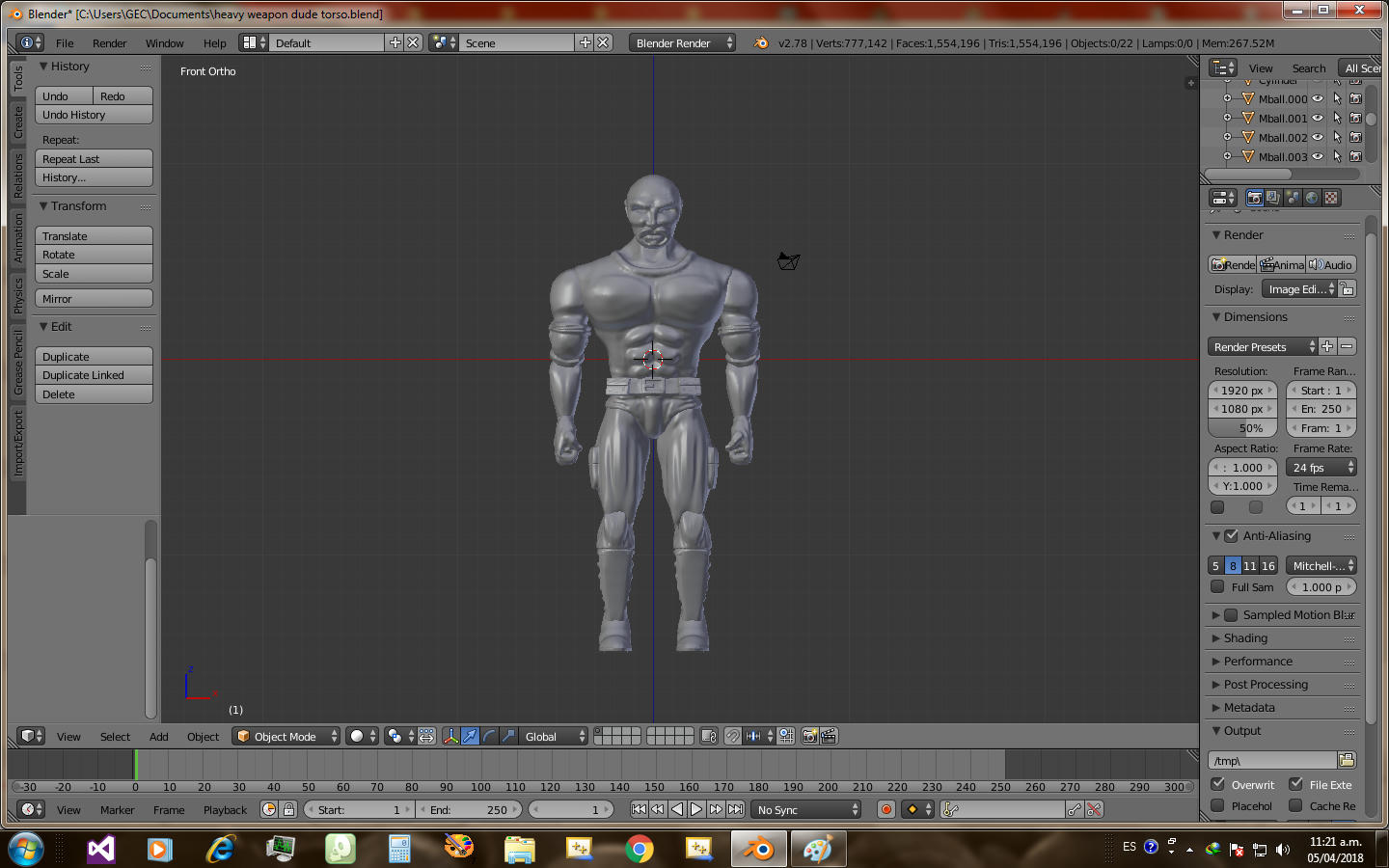Switch to the Create tab in tool shelf
This screenshot has width=1389, height=868.
point(17,122)
